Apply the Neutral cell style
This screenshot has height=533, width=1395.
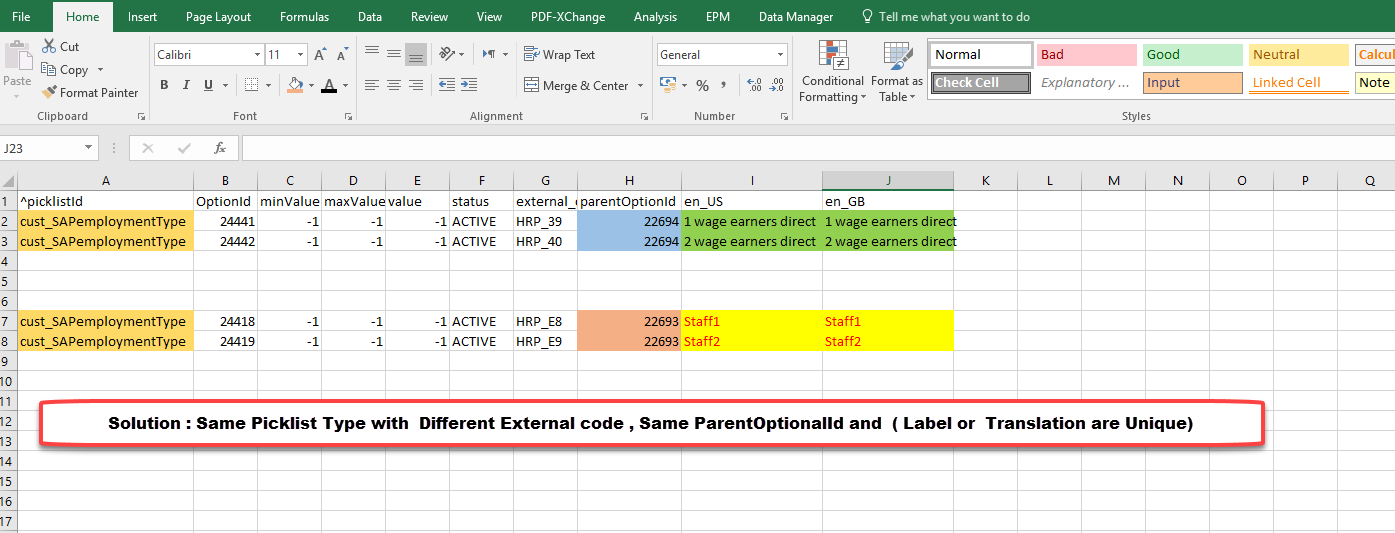tap(1299, 55)
